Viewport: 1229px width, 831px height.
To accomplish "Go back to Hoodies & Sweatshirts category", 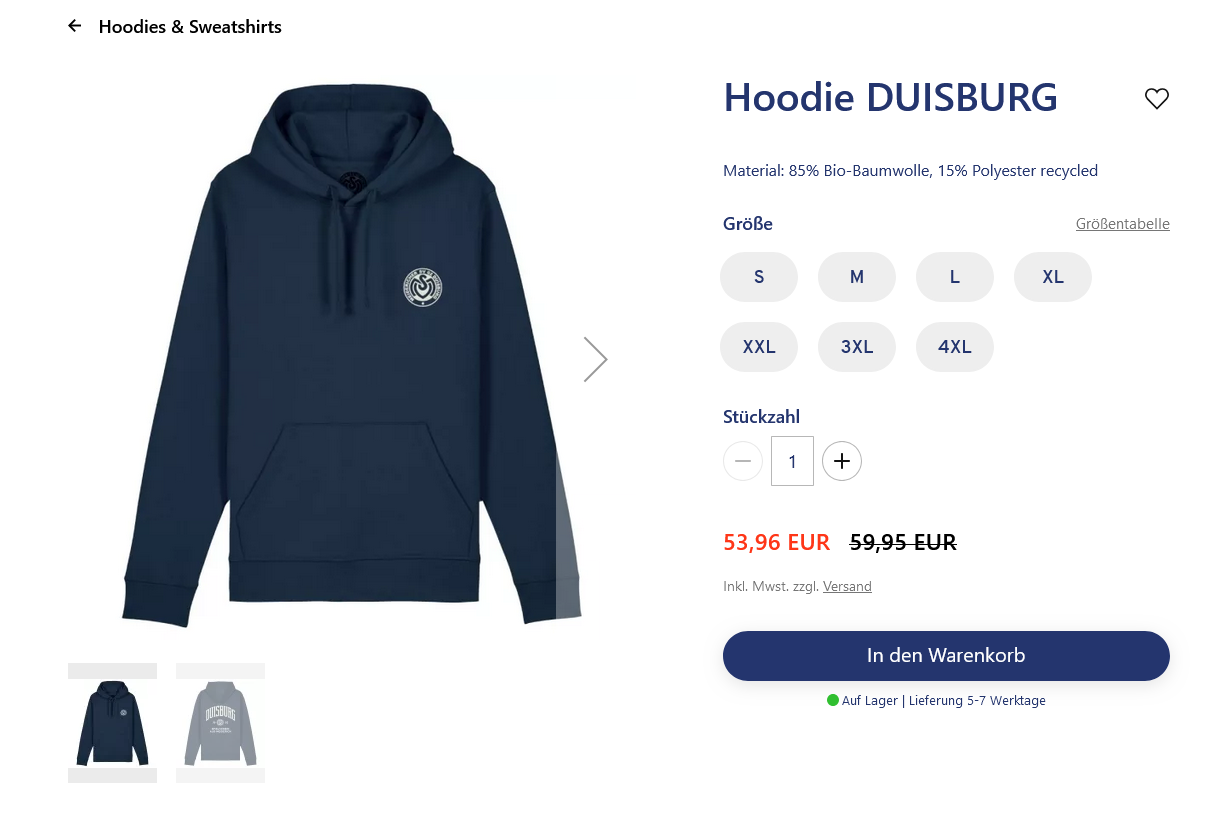I will [x=190, y=27].
